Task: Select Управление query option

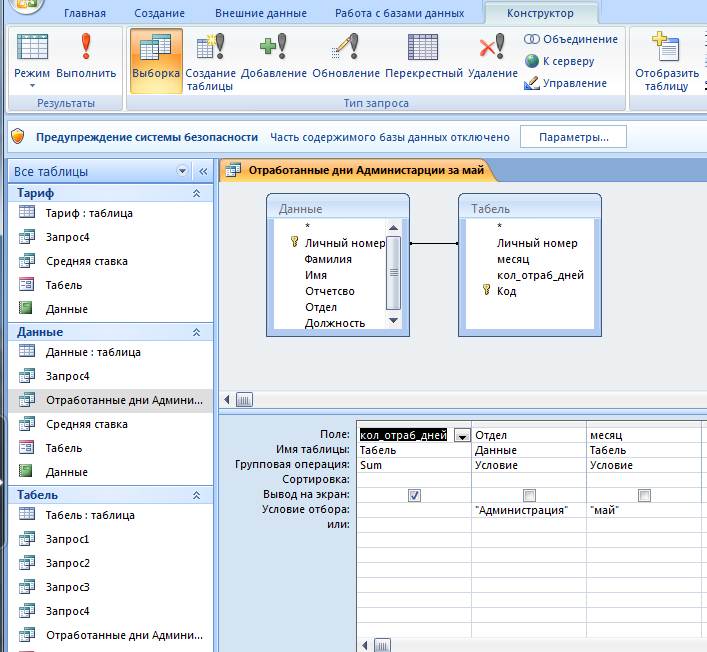Action: tap(565, 83)
